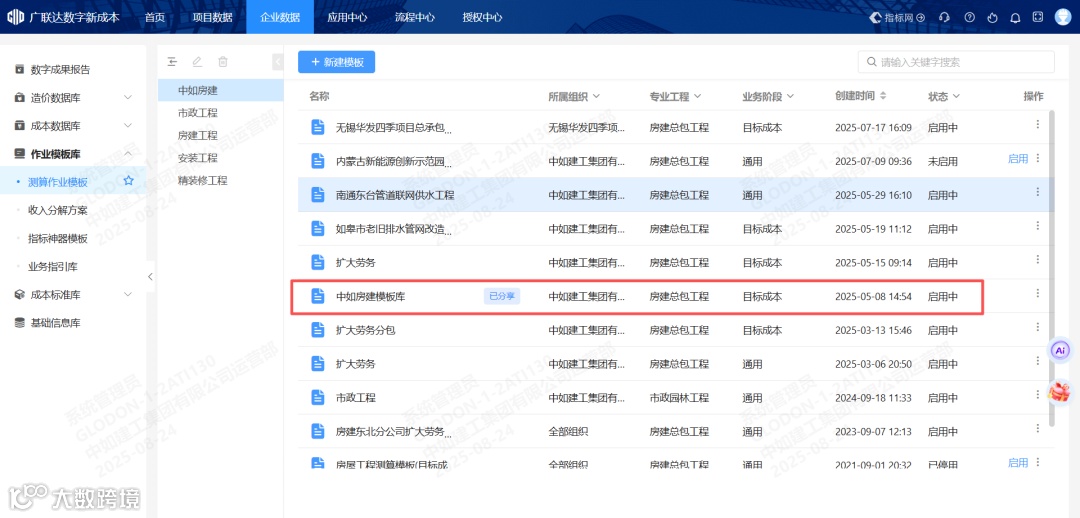1080x518 pixels.
Task: Focus the keyword search field
Action: pos(956,62)
